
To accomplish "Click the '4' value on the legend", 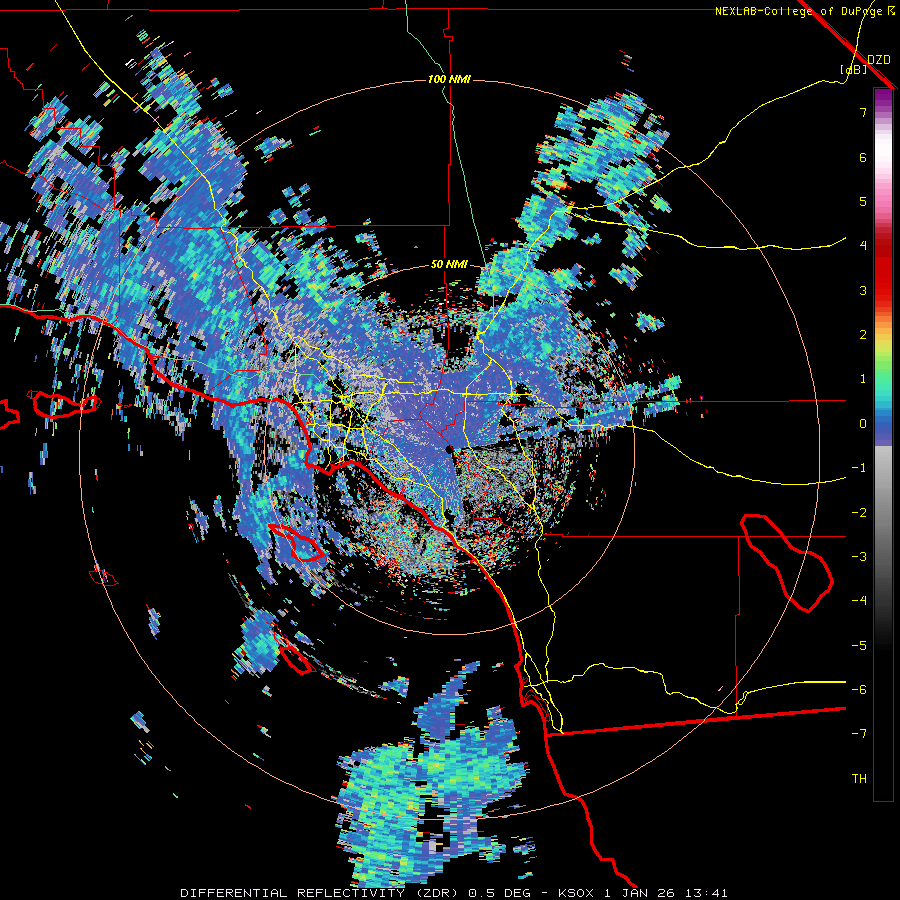I will coord(863,246).
